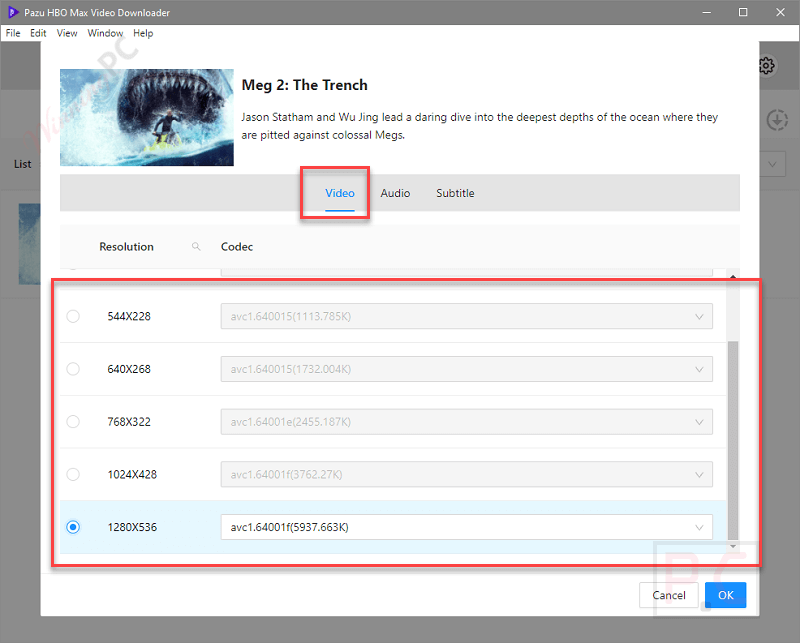Open the download queue icon

pos(777,120)
